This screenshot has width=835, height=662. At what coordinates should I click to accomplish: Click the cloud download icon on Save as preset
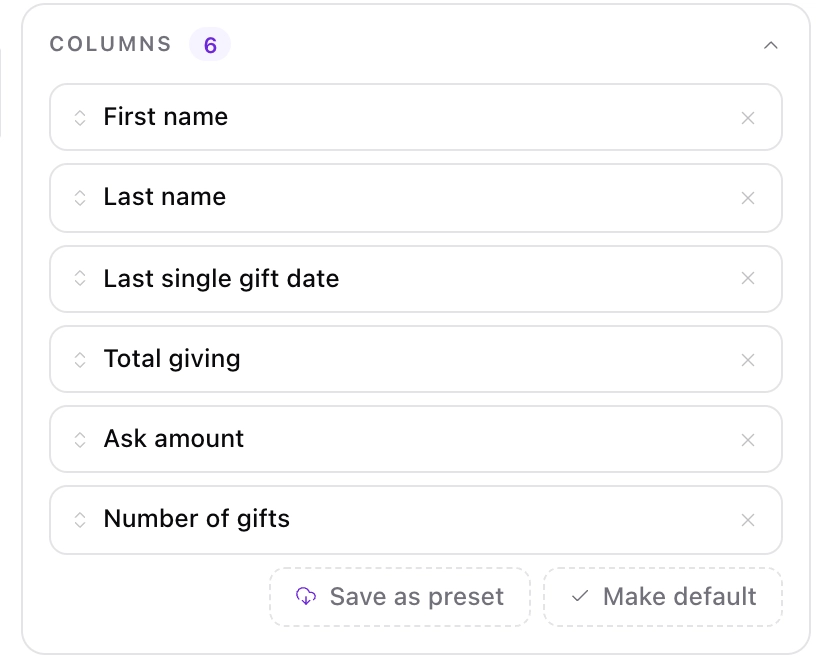click(x=306, y=596)
